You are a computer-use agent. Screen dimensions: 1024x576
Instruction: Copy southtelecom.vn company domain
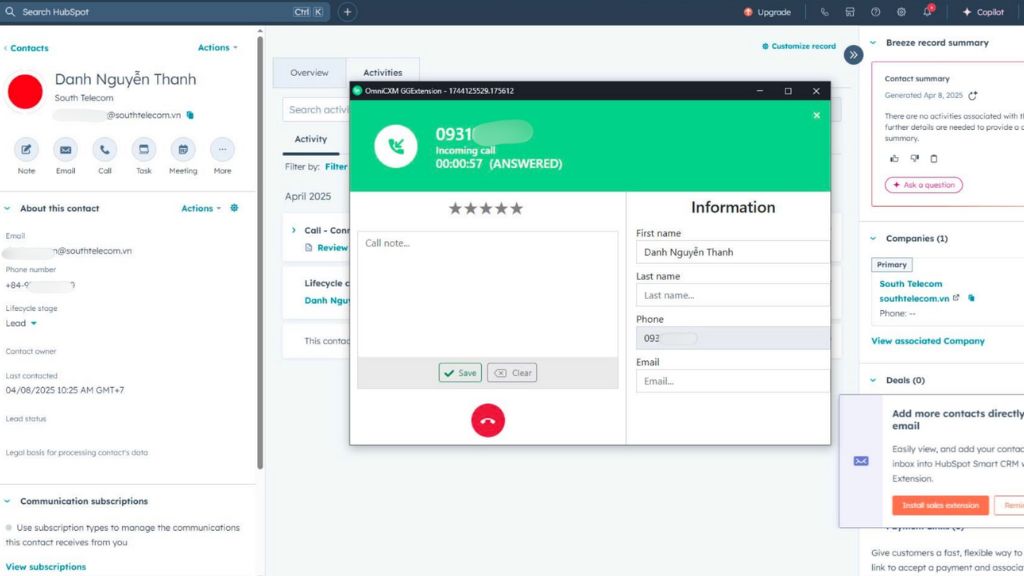tap(971, 298)
